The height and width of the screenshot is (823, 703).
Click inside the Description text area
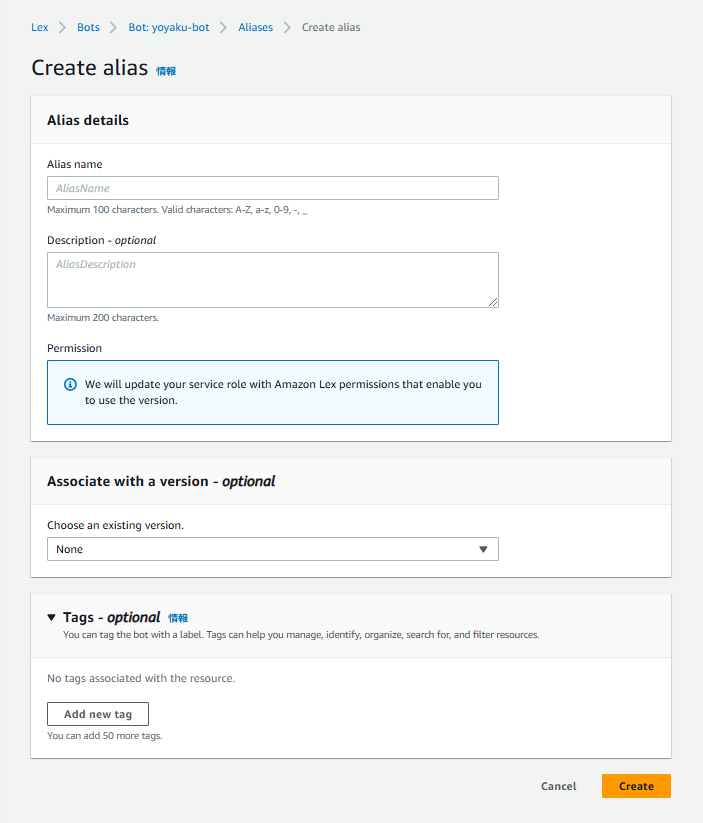click(x=272, y=280)
